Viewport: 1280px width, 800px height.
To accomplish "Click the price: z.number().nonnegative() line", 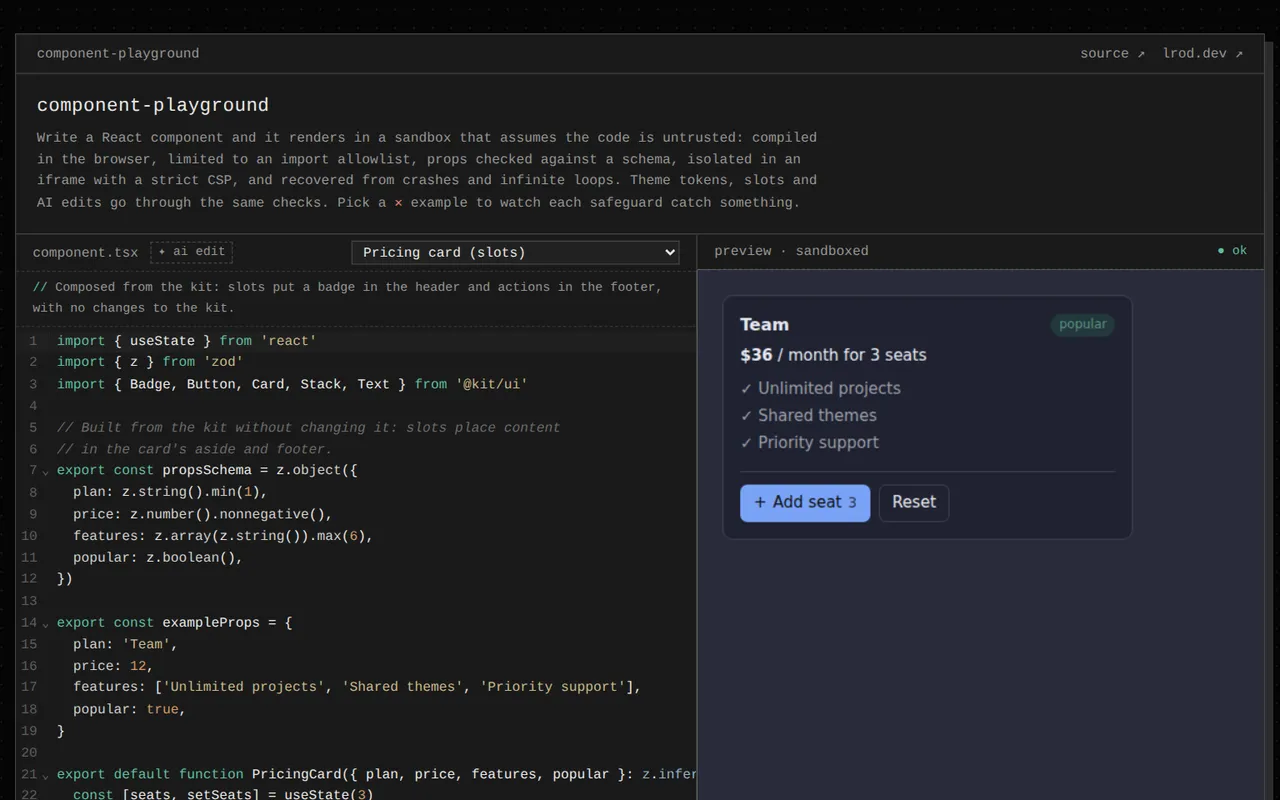I will coord(203,514).
